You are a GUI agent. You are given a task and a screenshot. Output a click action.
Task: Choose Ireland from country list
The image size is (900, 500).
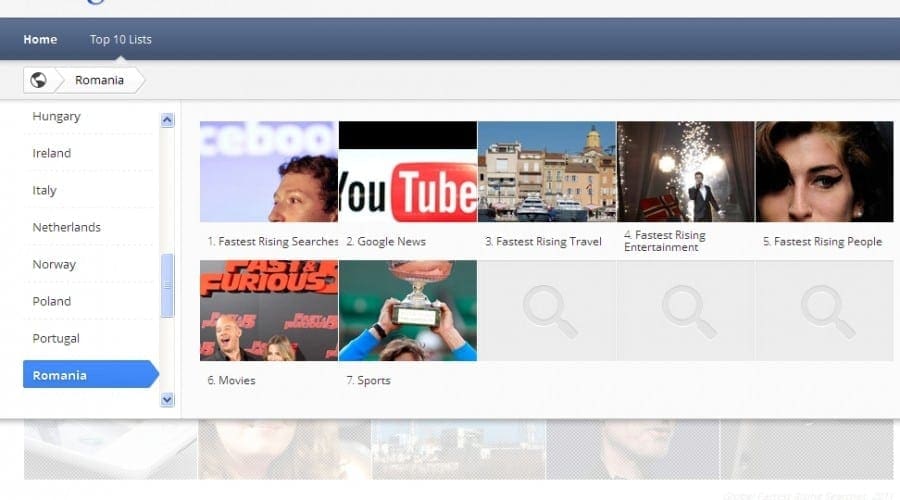tap(52, 153)
